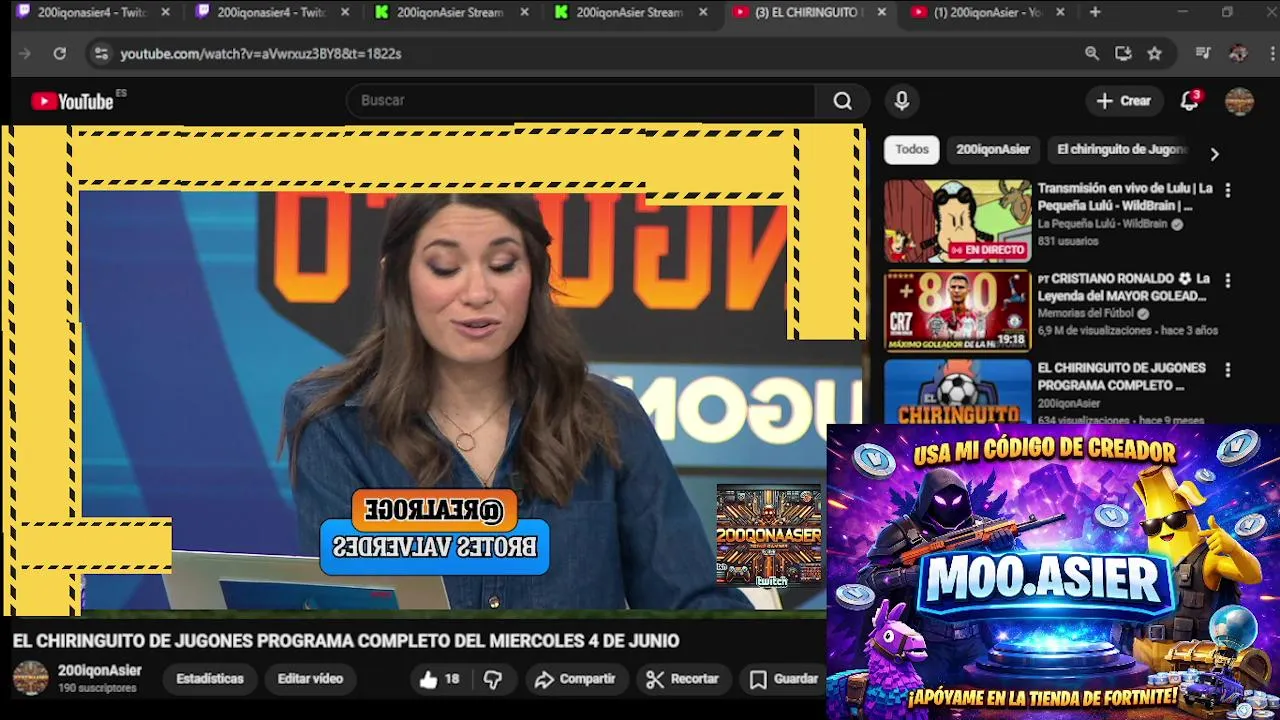
Task: Close the '(1) 200iqonAsier - Yo' tab
Action: (x=1060, y=12)
